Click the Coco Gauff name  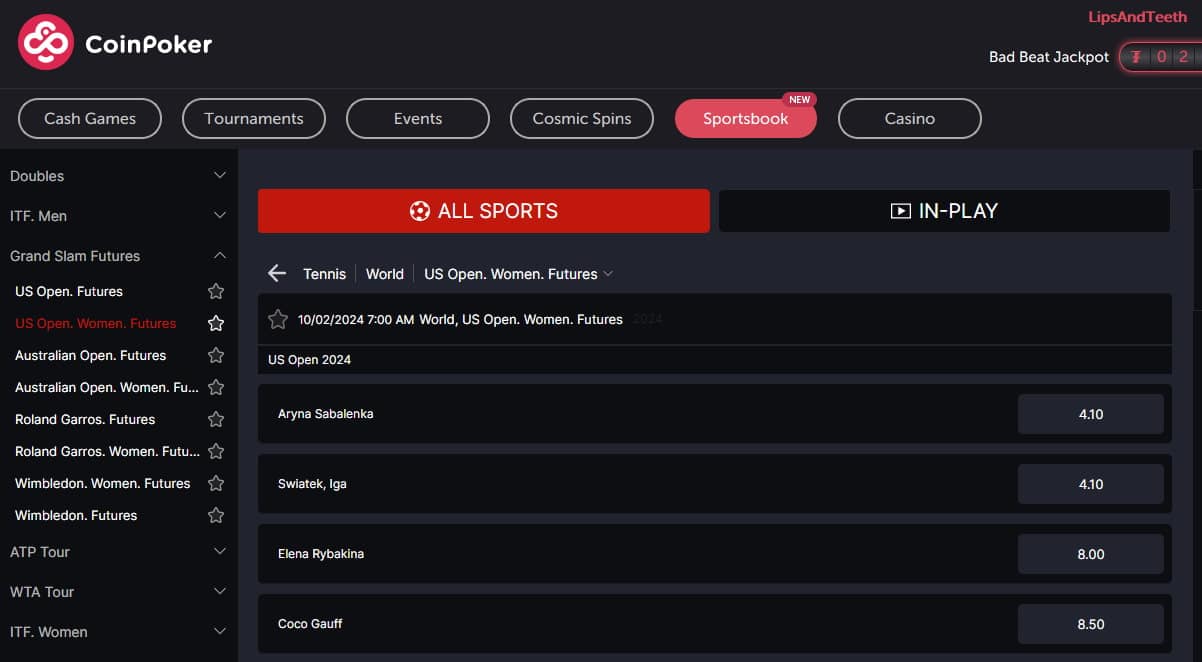(310, 624)
